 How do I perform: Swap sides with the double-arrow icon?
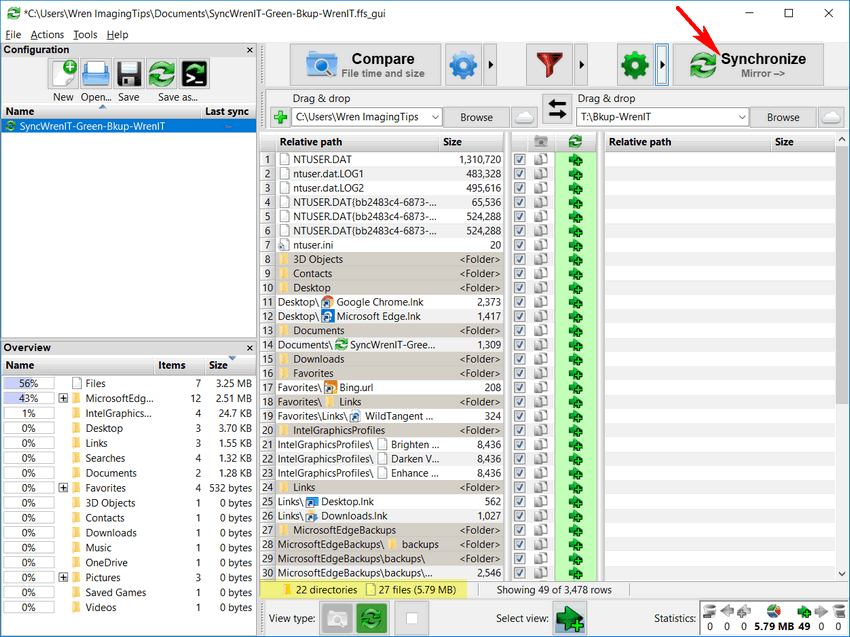(x=555, y=108)
